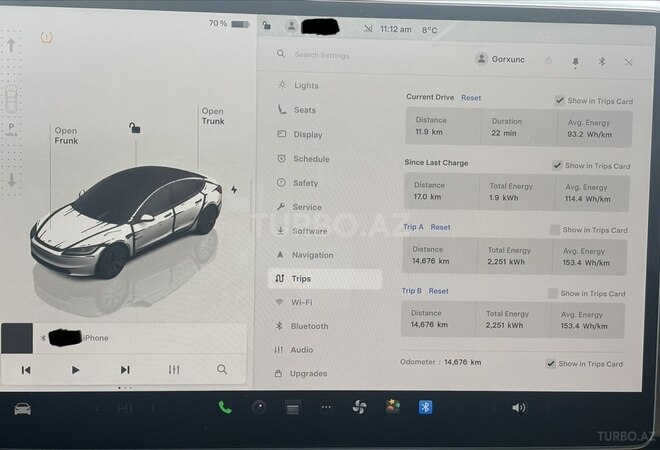Click the Search Settings field

point(322,55)
